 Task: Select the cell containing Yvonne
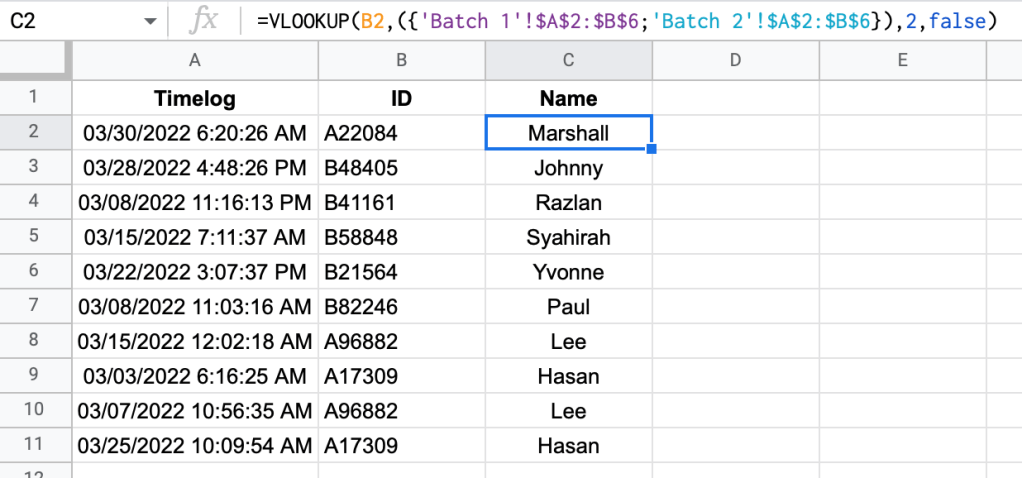click(568, 272)
